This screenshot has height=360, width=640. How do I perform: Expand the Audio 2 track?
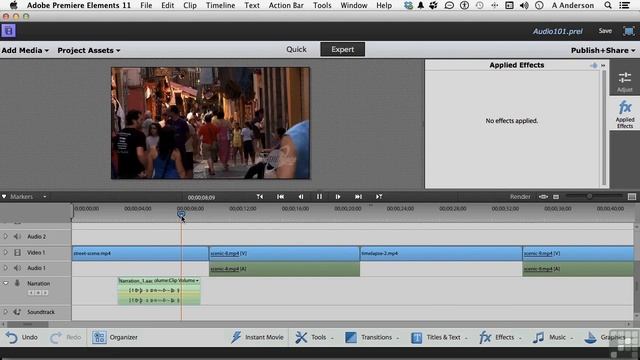pyautogui.click(x=5, y=236)
